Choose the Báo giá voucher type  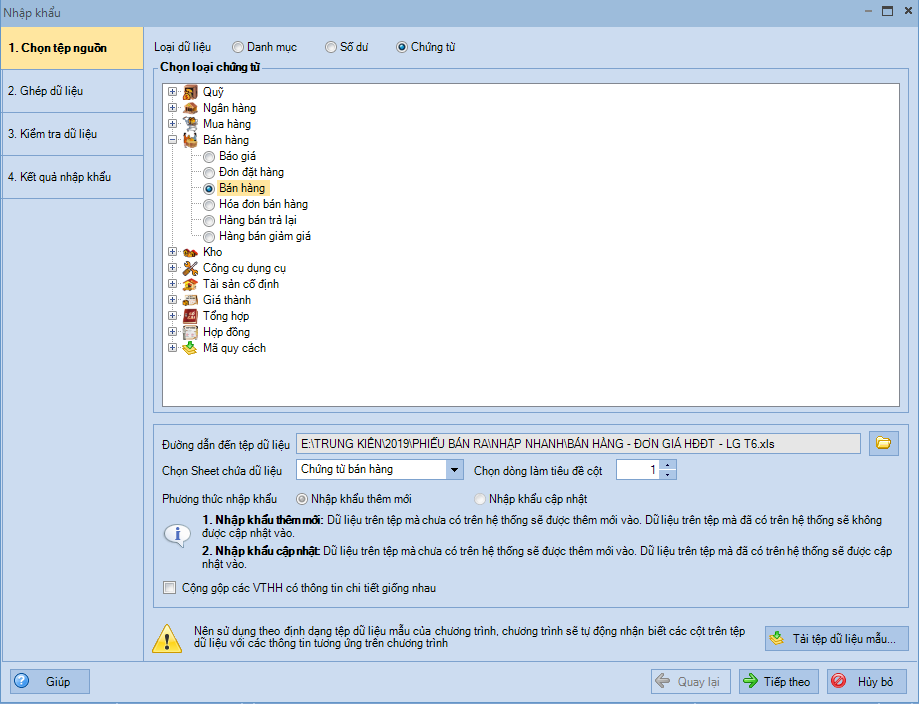pyautogui.click(x=209, y=157)
